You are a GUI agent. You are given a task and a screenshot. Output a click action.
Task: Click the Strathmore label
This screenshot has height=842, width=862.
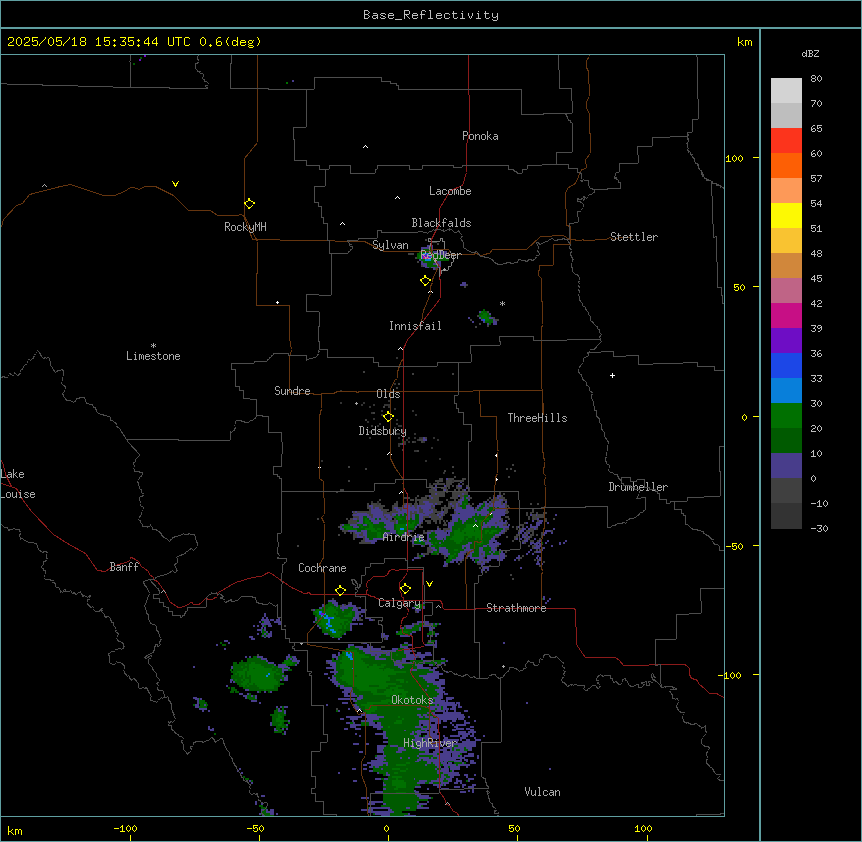click(516, 608)
